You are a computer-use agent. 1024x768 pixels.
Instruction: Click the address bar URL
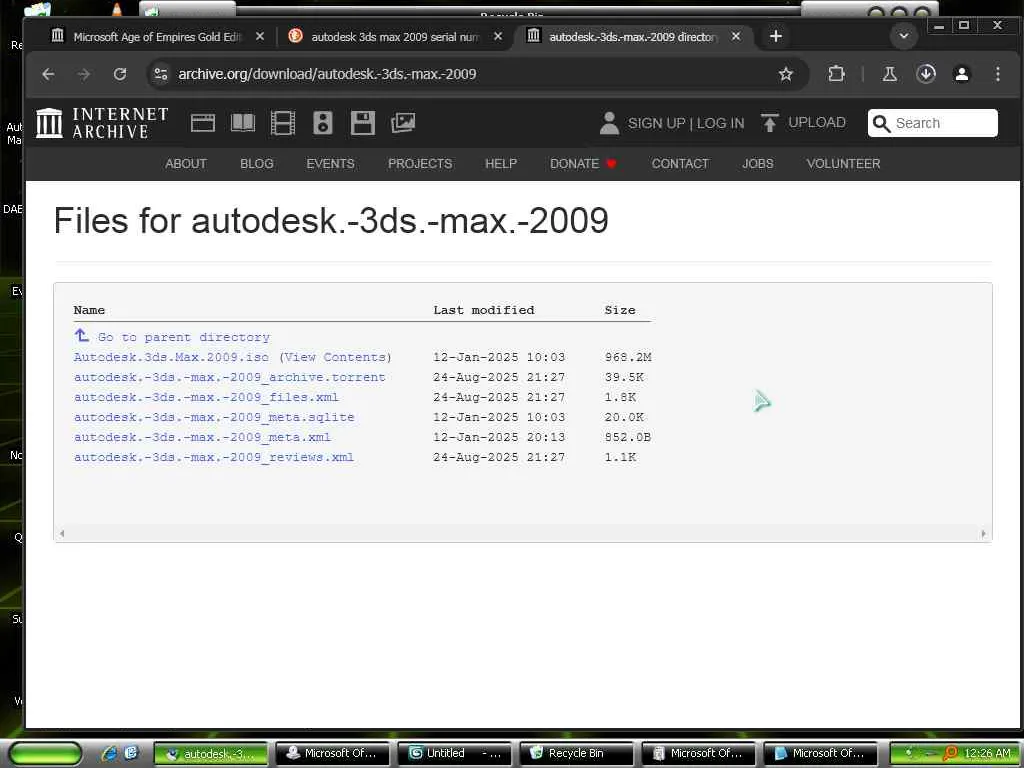[327, 74]
